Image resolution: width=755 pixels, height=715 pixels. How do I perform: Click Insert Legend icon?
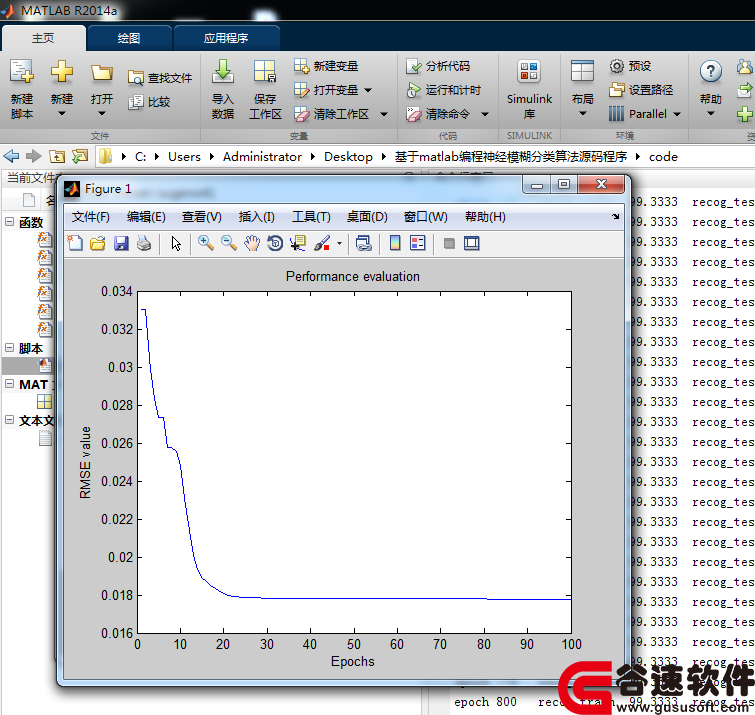[x=417, y=243]
